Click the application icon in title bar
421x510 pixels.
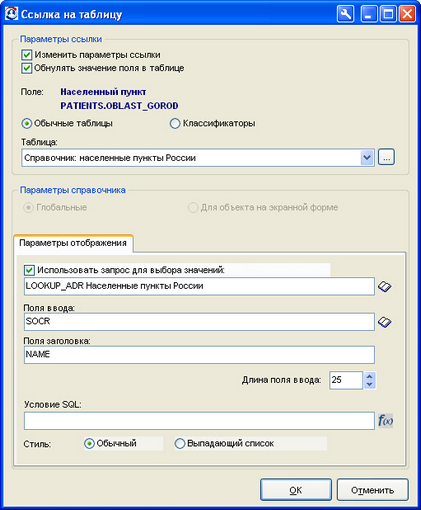[11, 14]
